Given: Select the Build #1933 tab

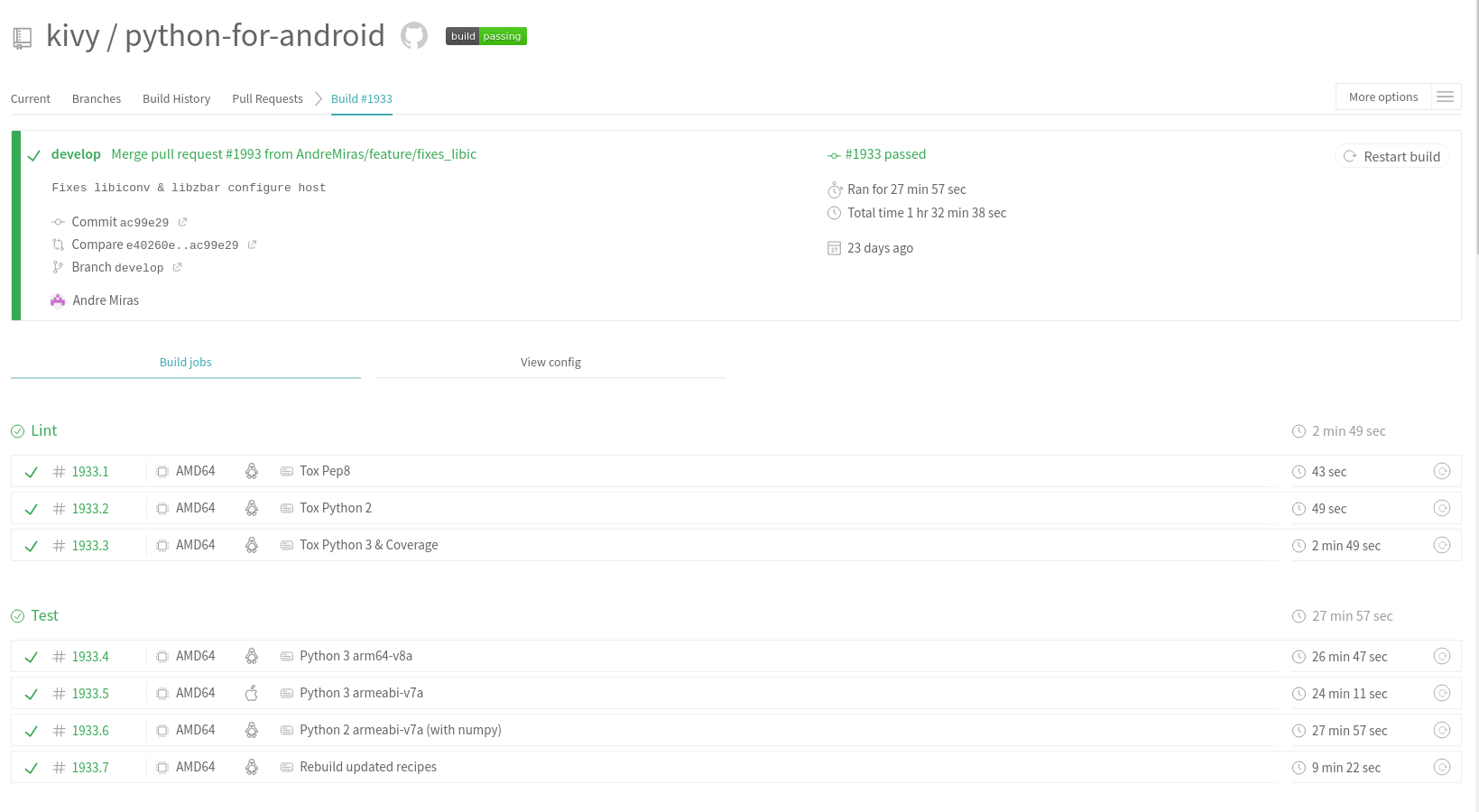Looking at the screenshot, I should coord(362,98).
